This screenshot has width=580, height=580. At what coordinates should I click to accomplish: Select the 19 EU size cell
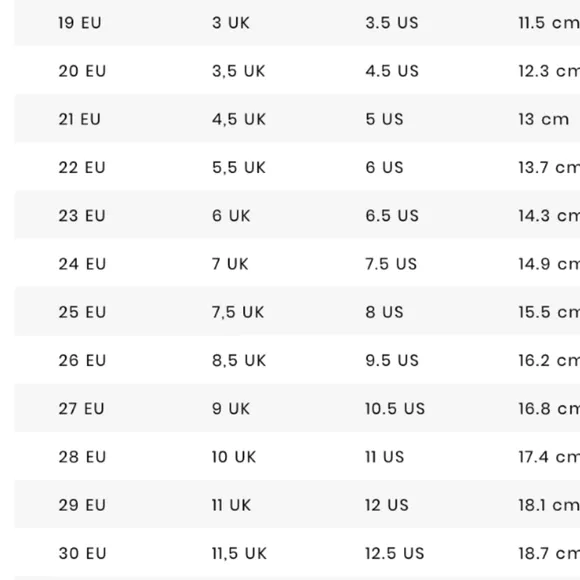tap(80, 23)
